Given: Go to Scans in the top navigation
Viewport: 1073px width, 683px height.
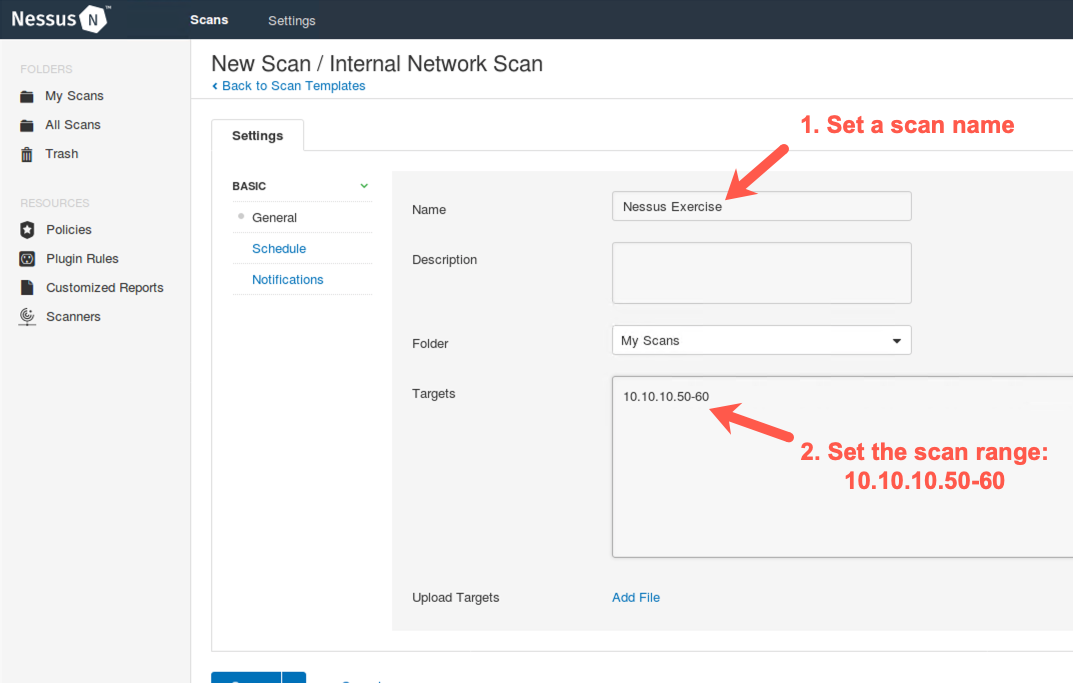Looking at the screenshot, I should tap(209, 20).
